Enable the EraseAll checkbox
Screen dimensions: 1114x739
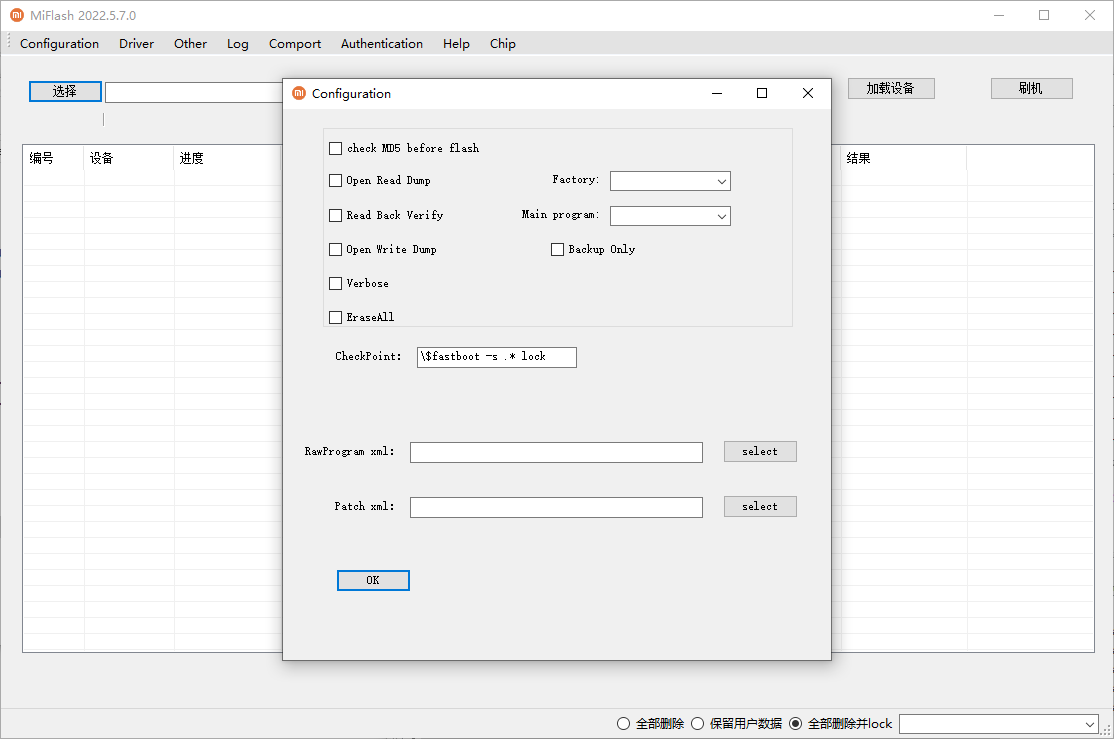click(x=336, y=317)
